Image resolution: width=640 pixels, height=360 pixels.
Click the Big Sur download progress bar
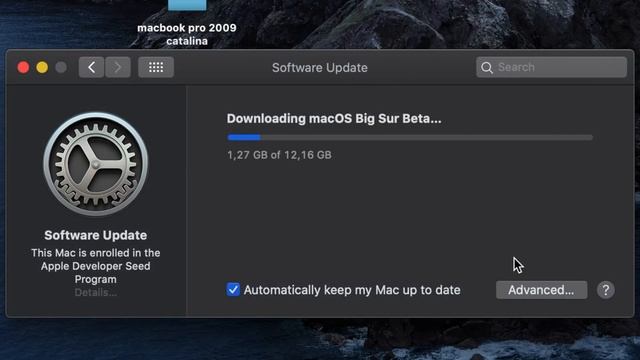click(x=410, y=138)
